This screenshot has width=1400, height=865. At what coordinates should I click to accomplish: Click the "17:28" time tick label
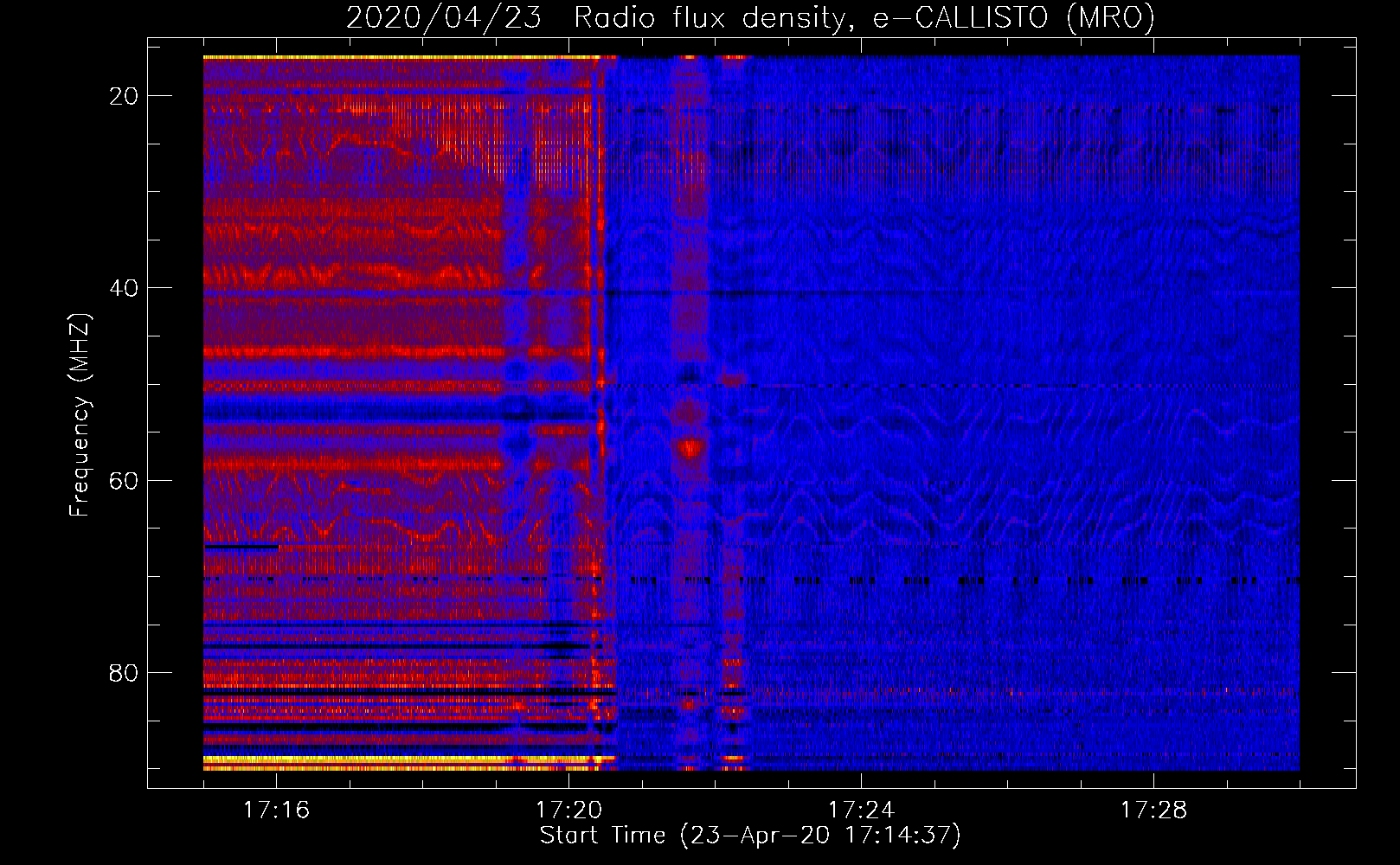coord(1153,811)
